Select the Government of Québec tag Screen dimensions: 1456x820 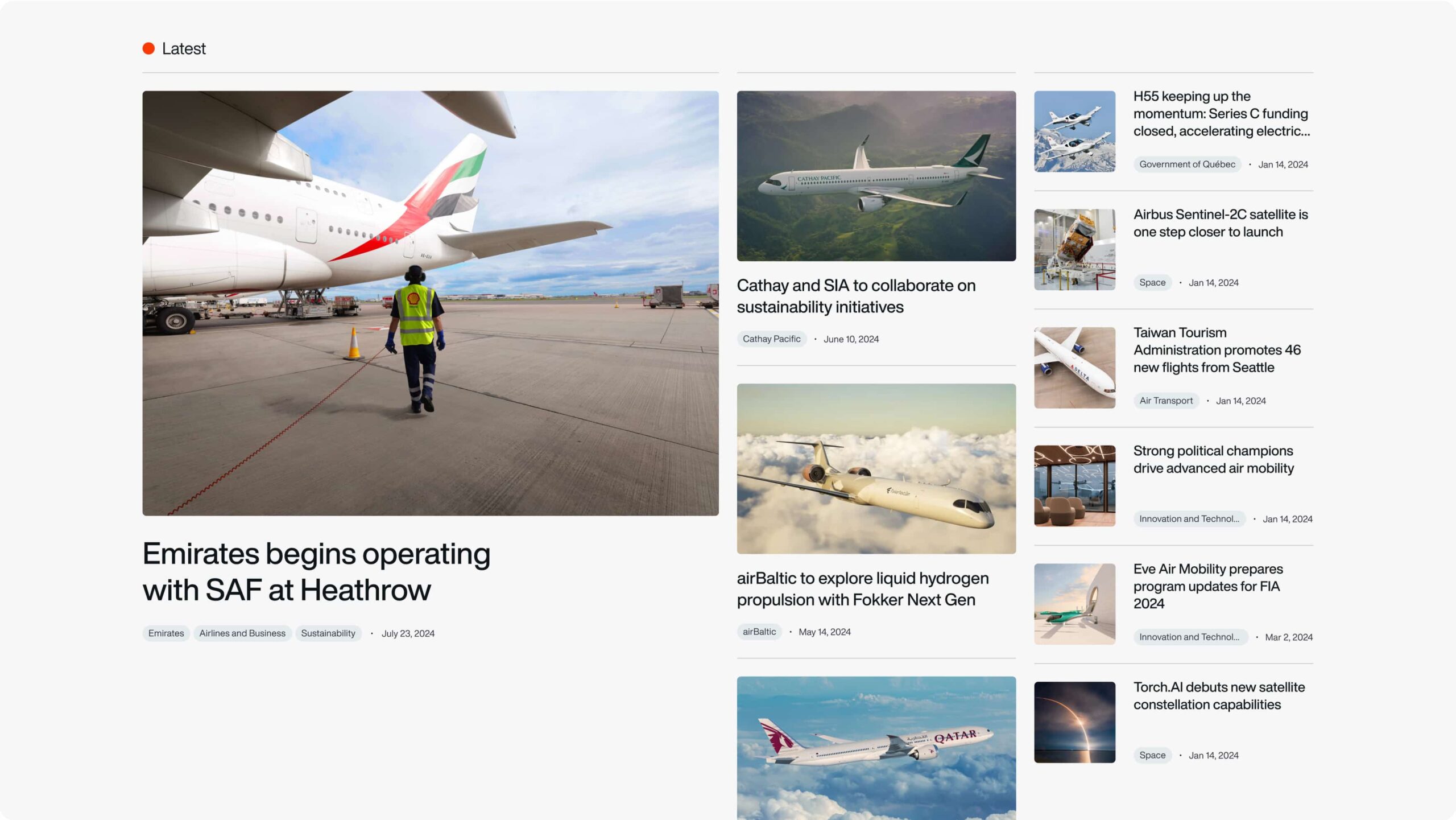point(1187,164)
